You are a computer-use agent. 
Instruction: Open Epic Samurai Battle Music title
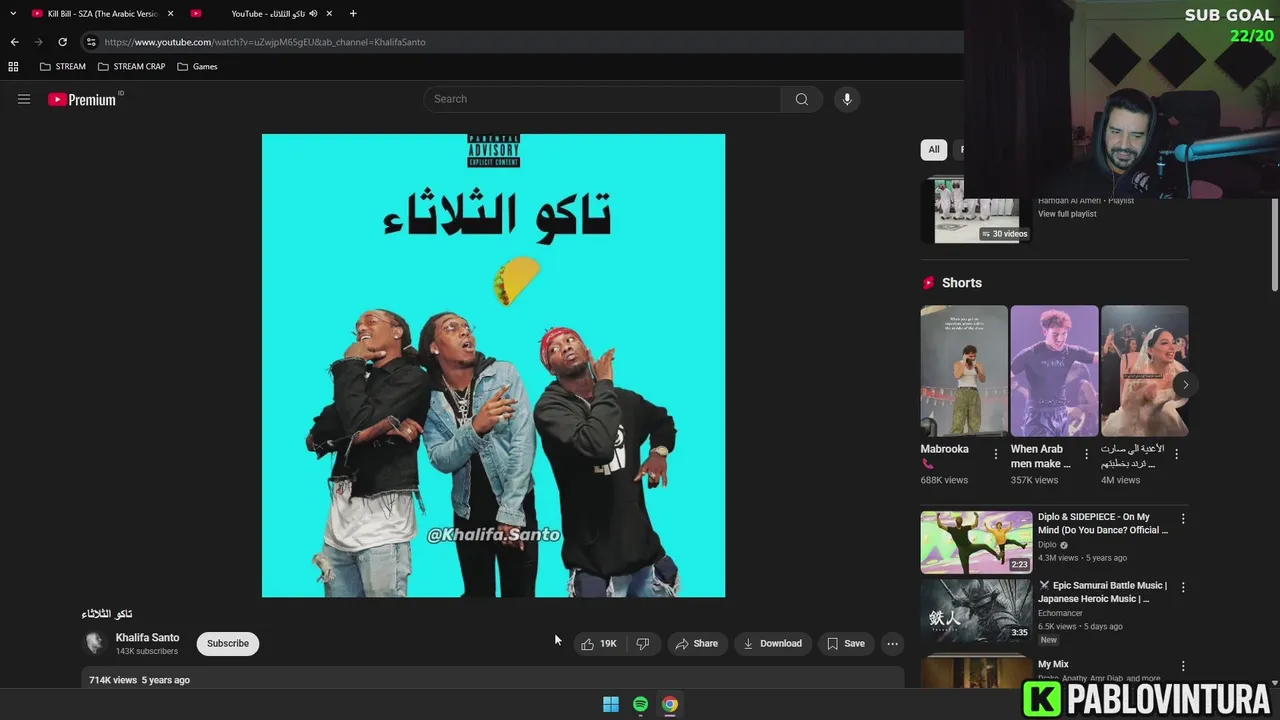(1103, 592)
